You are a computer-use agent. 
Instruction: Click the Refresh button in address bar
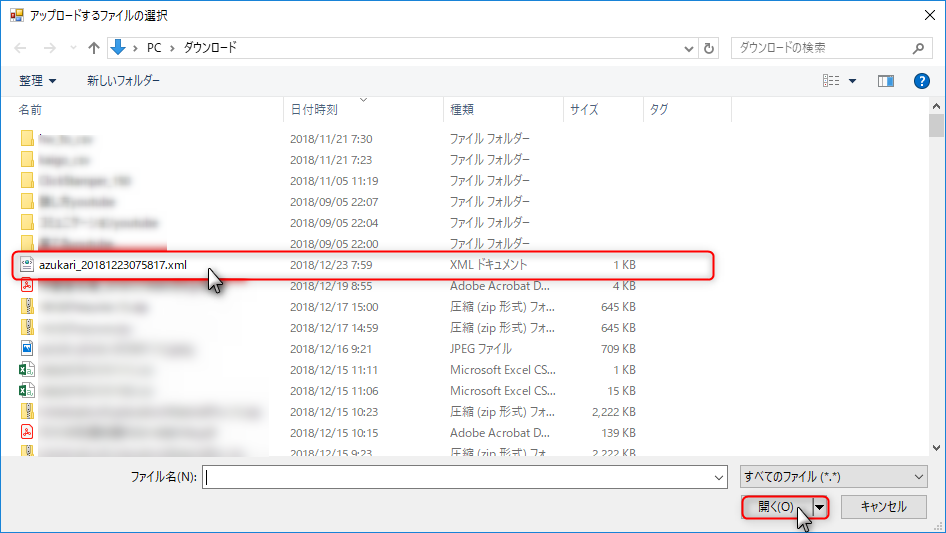coord(710,48)
